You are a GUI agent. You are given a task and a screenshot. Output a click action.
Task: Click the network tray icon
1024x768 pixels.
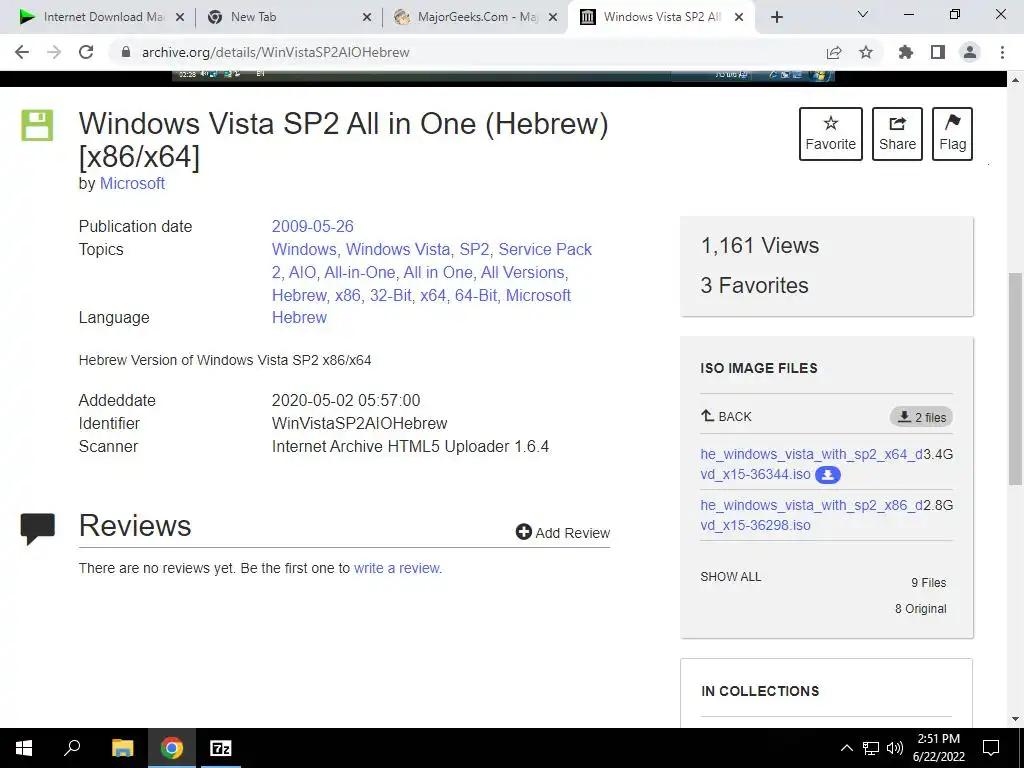tap(871, 748)
